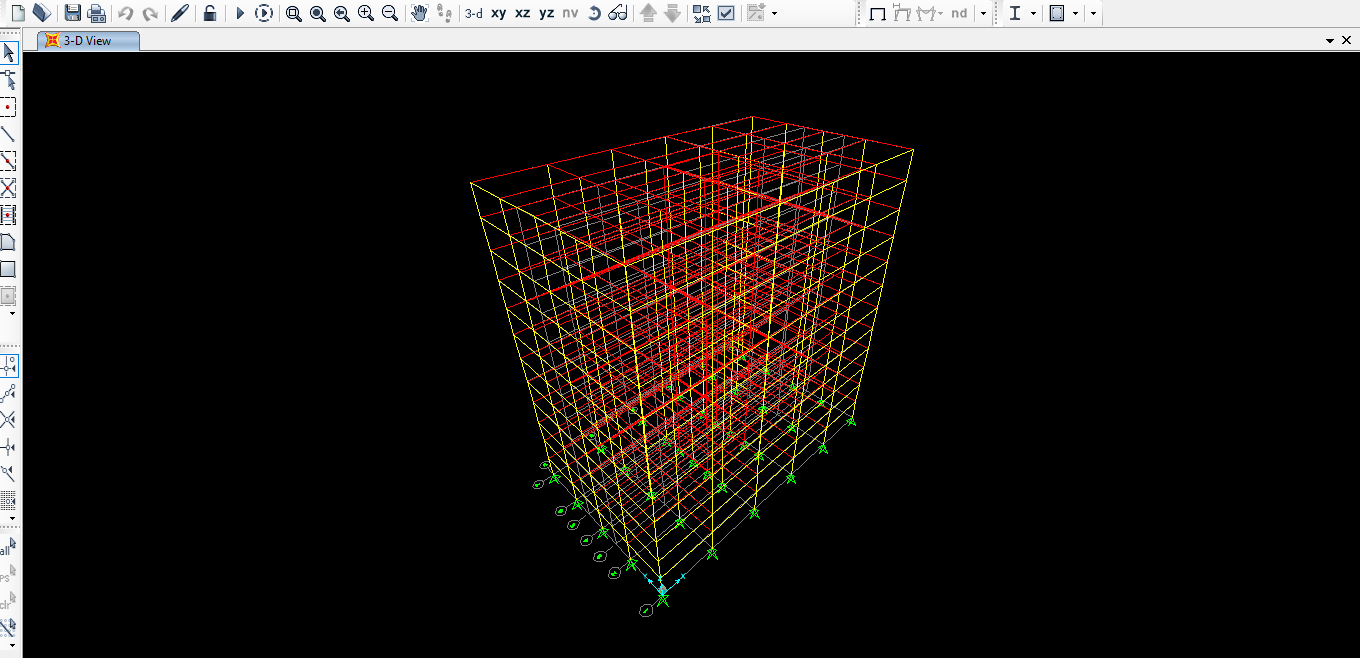Click the Show Undeformed Shape icon
1360x658 pixels.
coord(877,13)
